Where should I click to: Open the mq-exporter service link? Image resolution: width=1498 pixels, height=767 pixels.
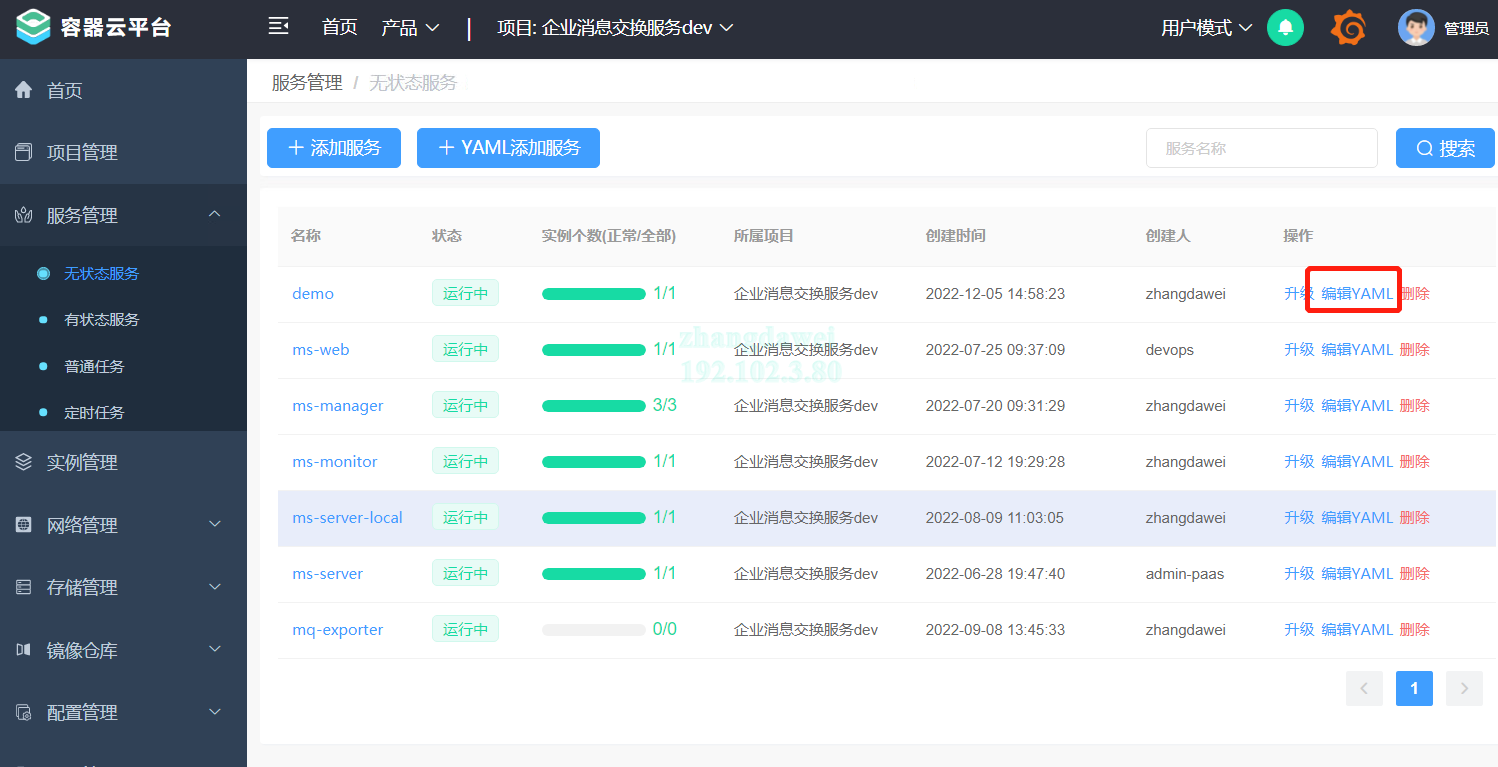click(x=338, y=630)
